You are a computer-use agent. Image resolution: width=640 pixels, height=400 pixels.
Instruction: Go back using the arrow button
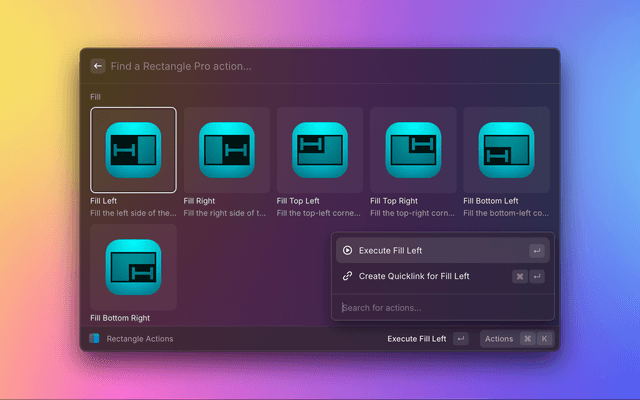click(98, 66)
